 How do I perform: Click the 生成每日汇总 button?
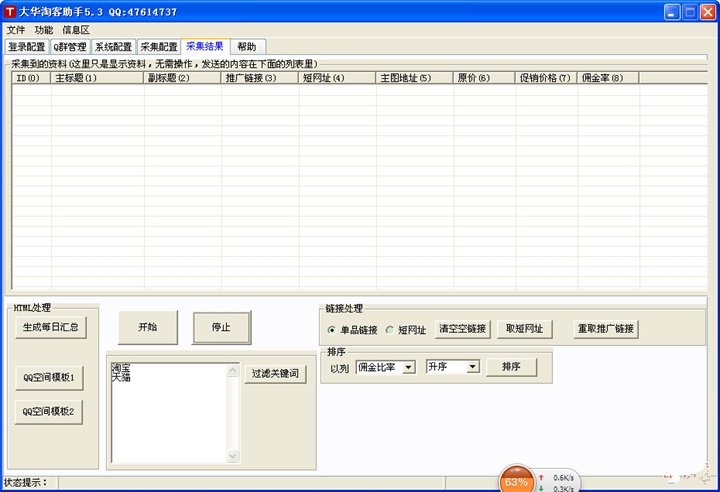51,327
